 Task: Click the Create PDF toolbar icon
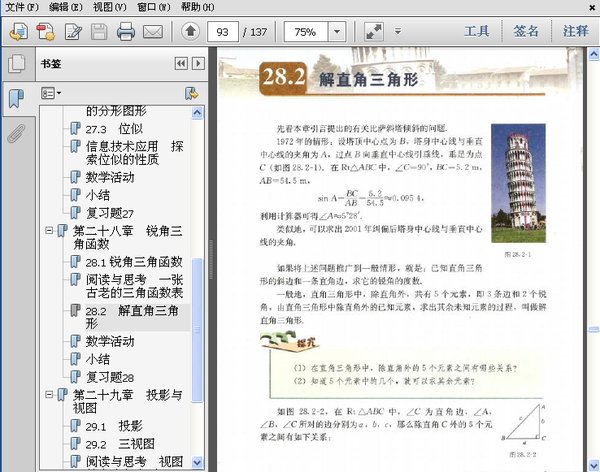[x=18, y=32]
